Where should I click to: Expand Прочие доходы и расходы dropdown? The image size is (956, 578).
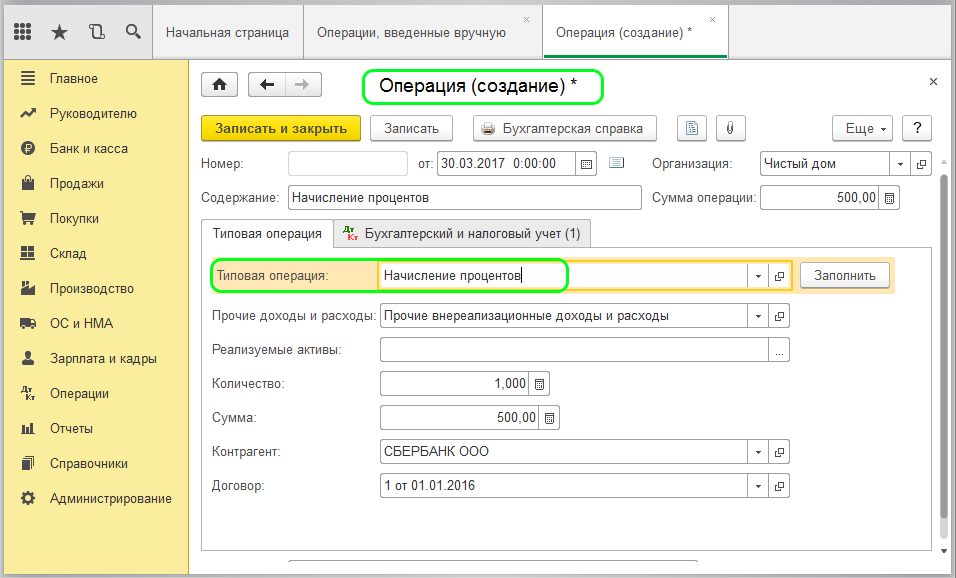[758, 316]
